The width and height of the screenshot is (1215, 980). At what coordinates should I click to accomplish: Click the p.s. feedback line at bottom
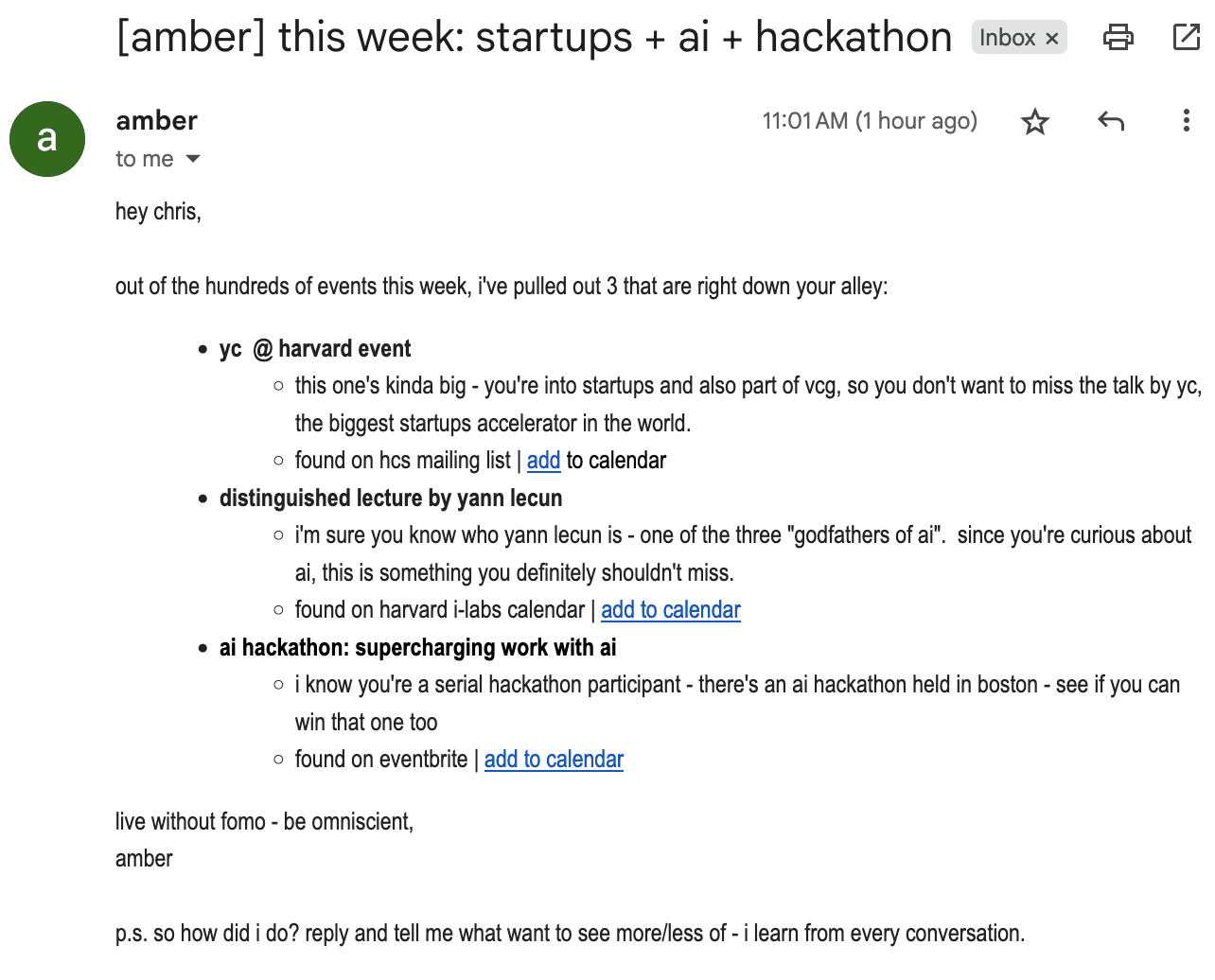(x=570, y=934)
